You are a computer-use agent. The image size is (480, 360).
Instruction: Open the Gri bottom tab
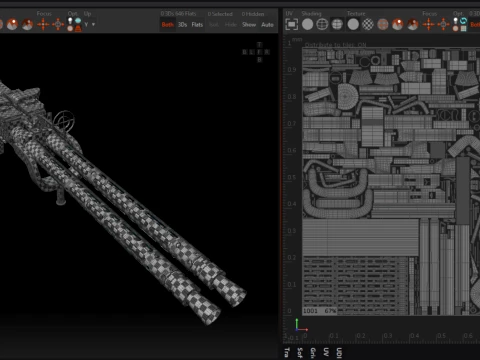coord(313,352)
